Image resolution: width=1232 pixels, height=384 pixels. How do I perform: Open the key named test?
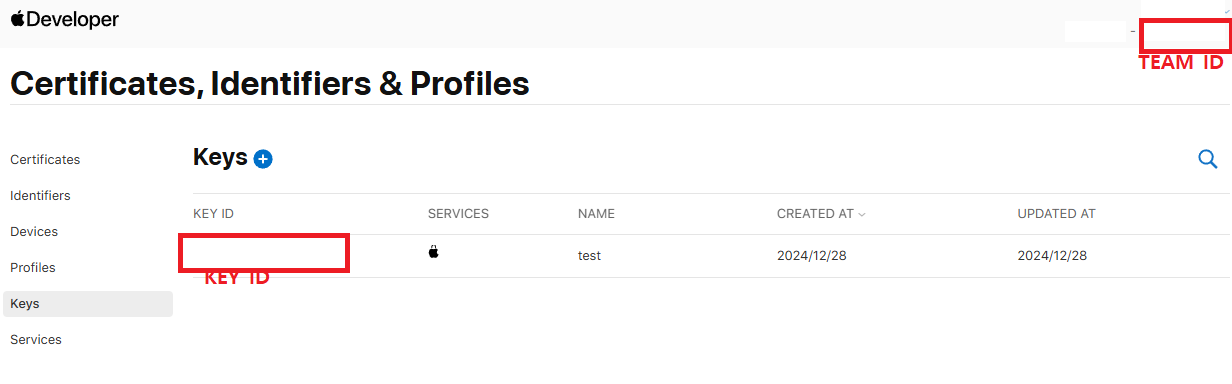click(589, 256)
